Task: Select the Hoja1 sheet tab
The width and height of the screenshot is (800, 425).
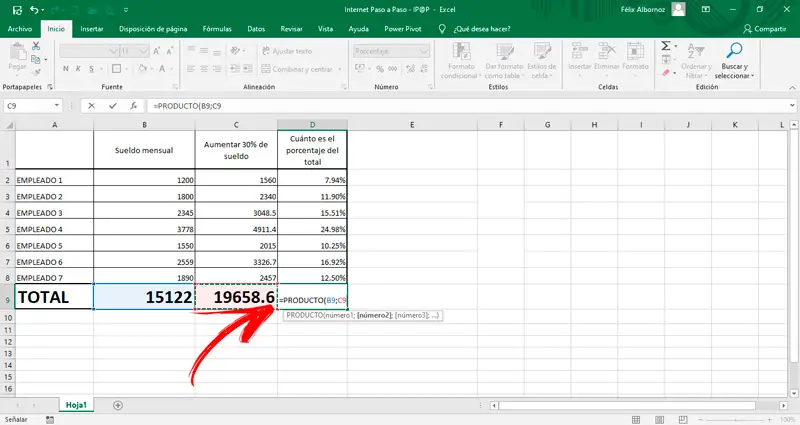Action: pos(75,405)
